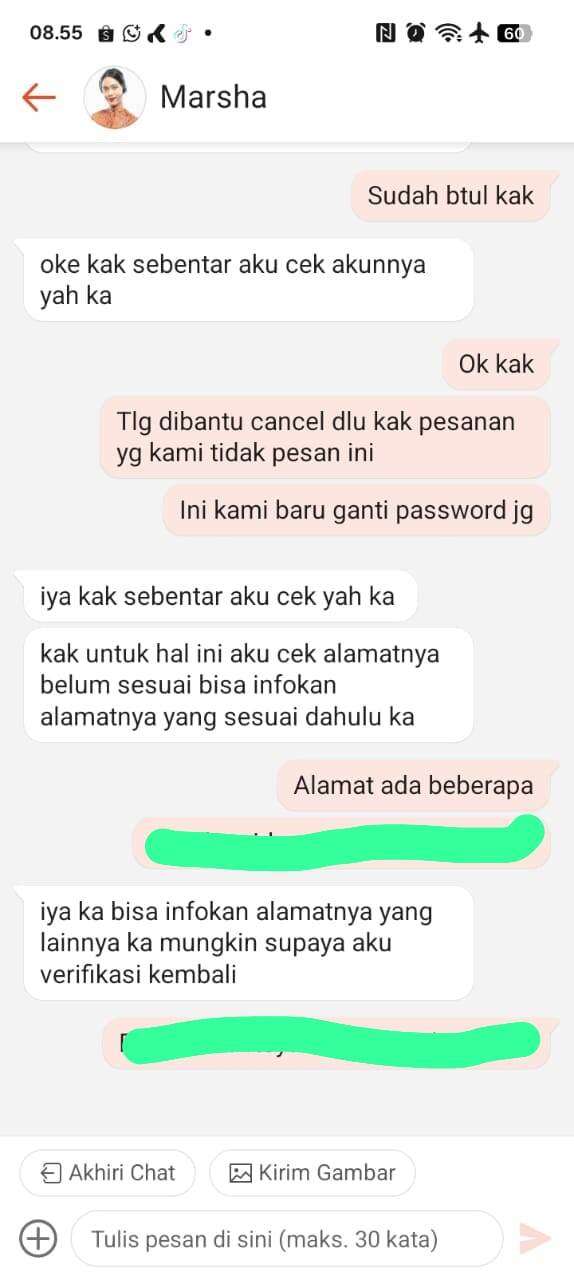Select the "Sudah btul kak" message
Screen dimensions: 574x1280
coord(451,195)
